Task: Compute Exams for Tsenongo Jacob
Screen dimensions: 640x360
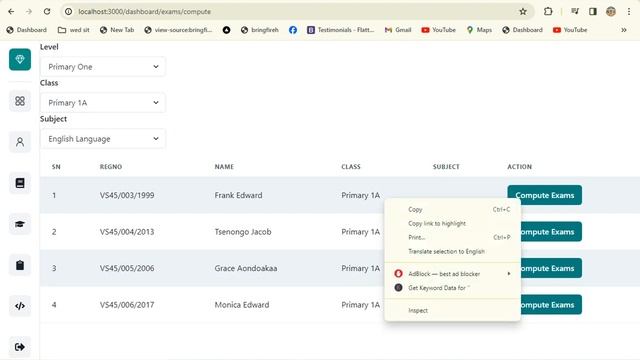Action: (551, 231)
